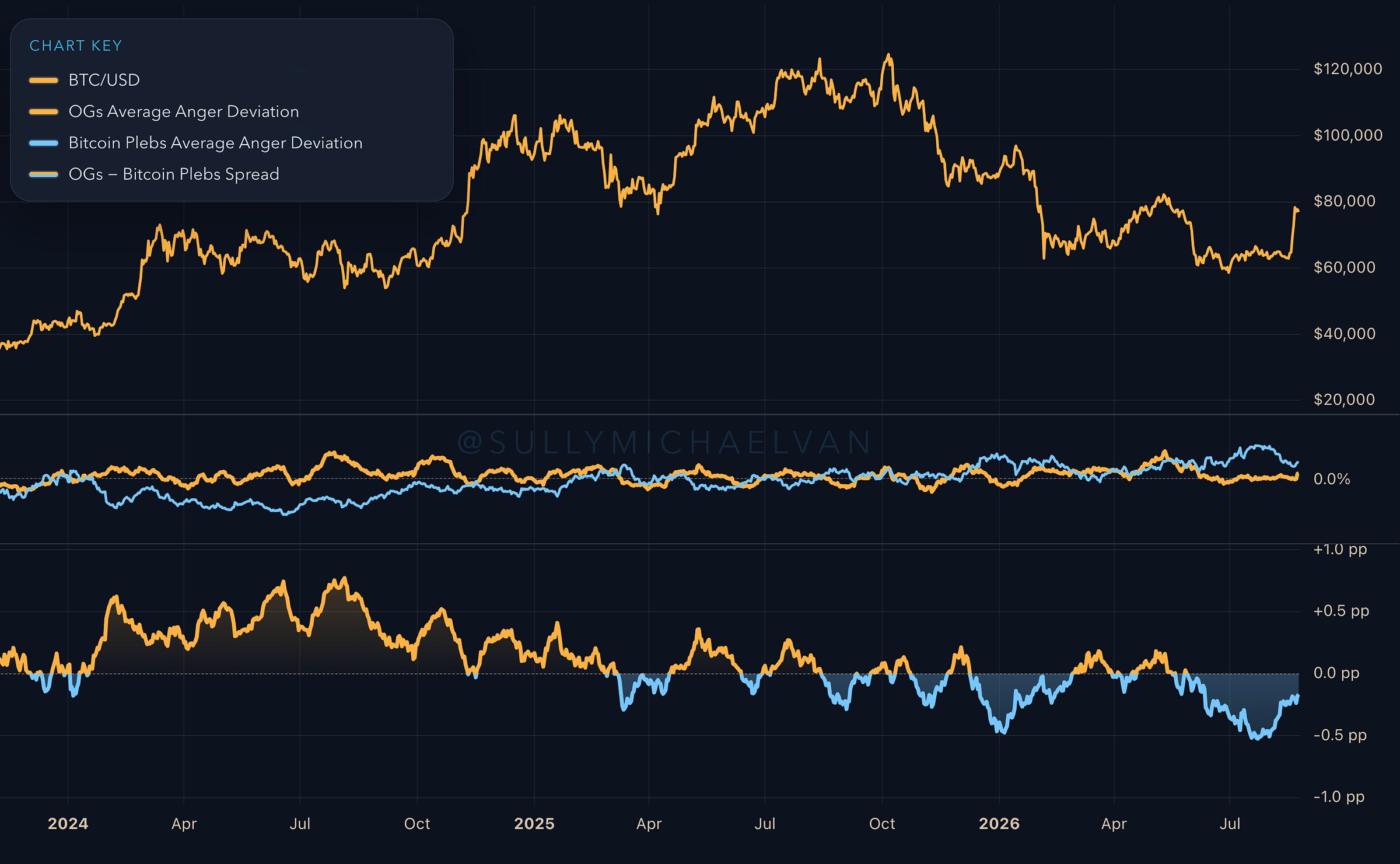Click the -0.5 pp spread axis label
This screenshot has width=1400, height=864.
pos(1340,735)
